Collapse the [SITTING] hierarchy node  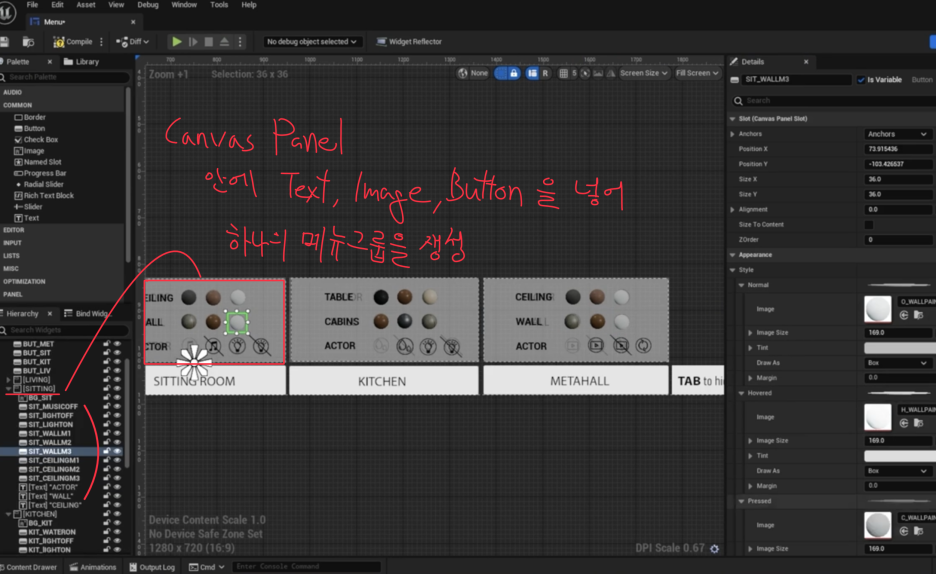coord(8,389)
